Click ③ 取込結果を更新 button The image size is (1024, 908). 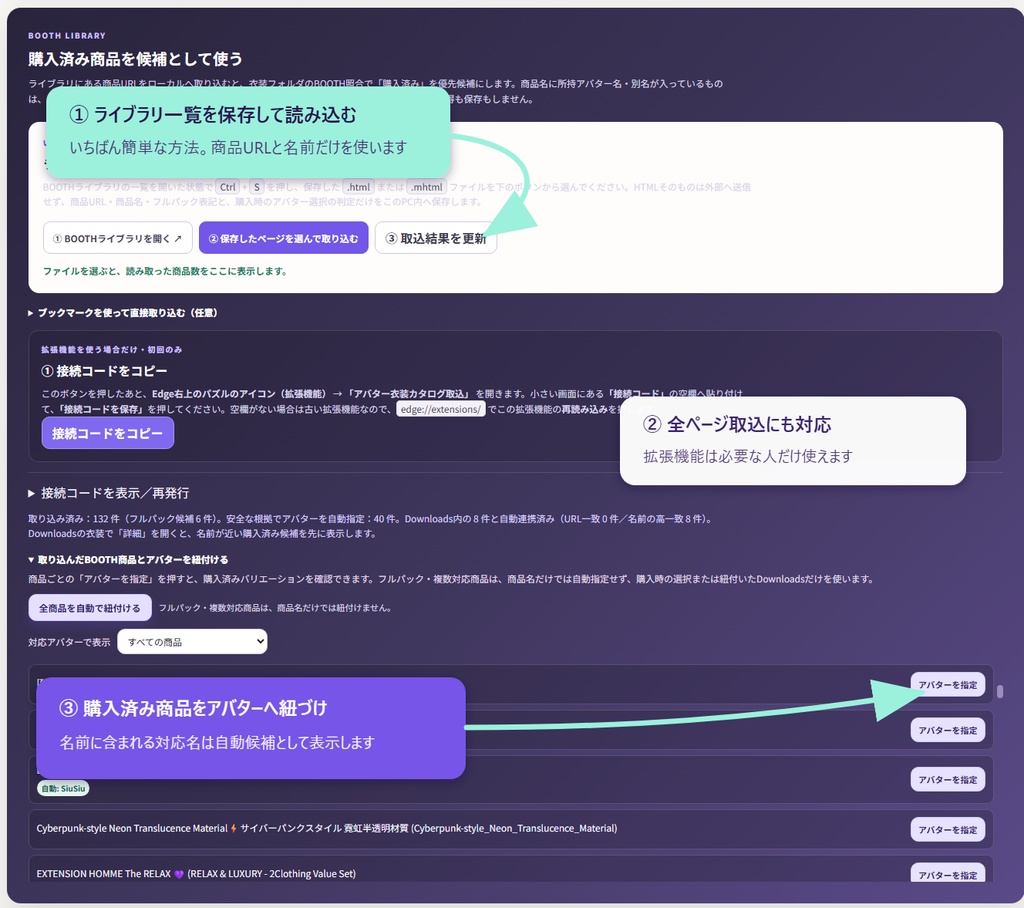(x=436, y=238)
